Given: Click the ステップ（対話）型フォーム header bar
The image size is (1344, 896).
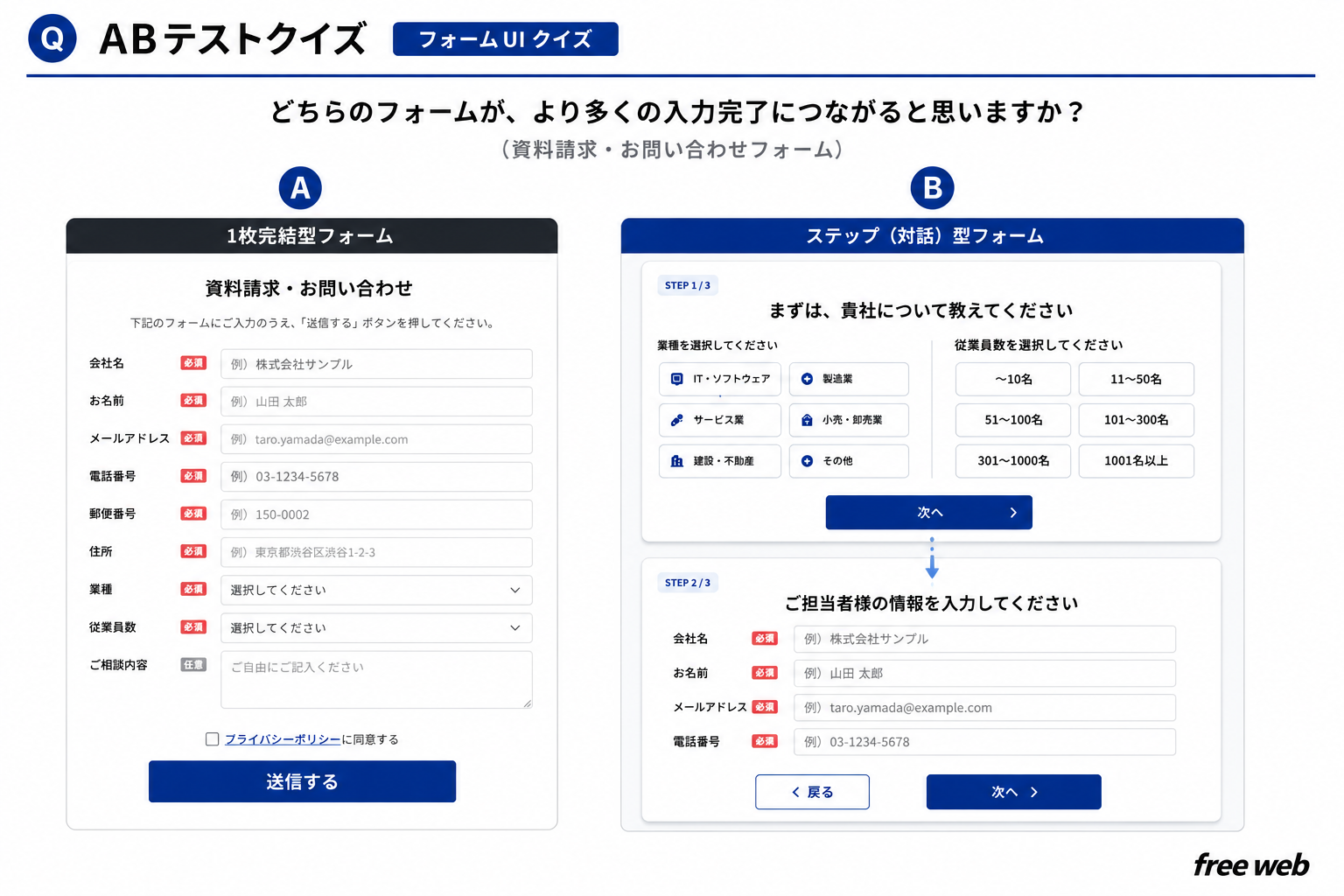Looking at the screenshot, I should click(932, 236).
